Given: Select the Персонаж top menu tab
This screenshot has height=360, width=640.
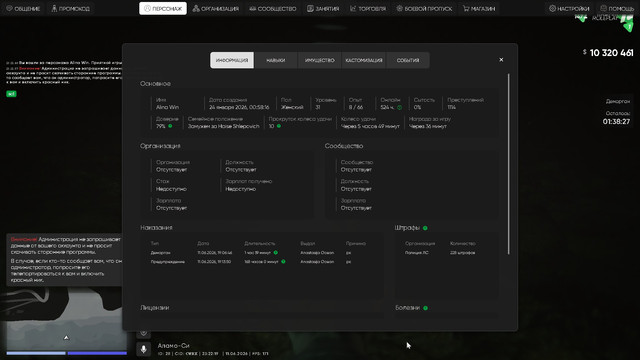Looking at the screenshot, I should coord(163,8).
